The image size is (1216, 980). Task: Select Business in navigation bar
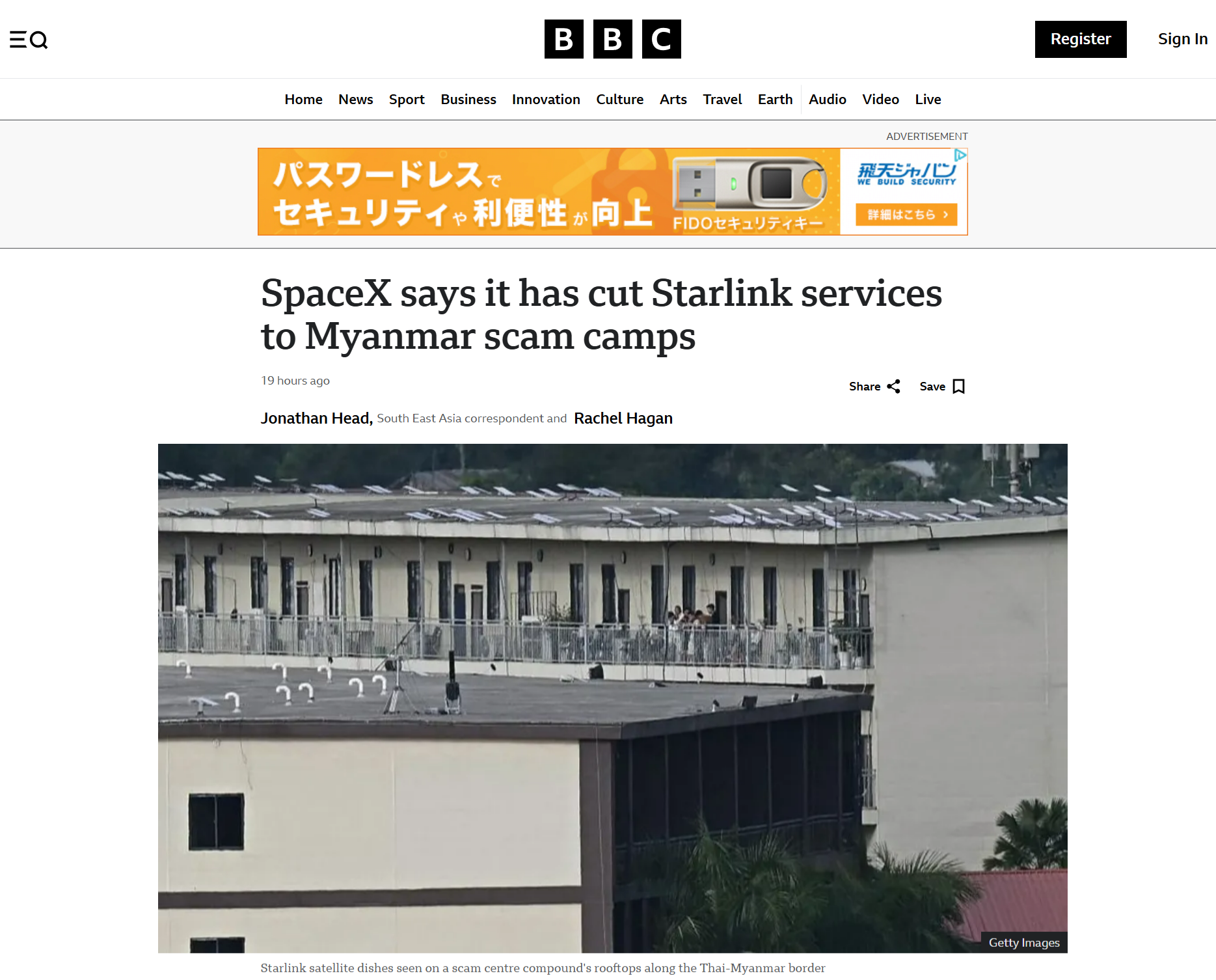tap(468, 100)
